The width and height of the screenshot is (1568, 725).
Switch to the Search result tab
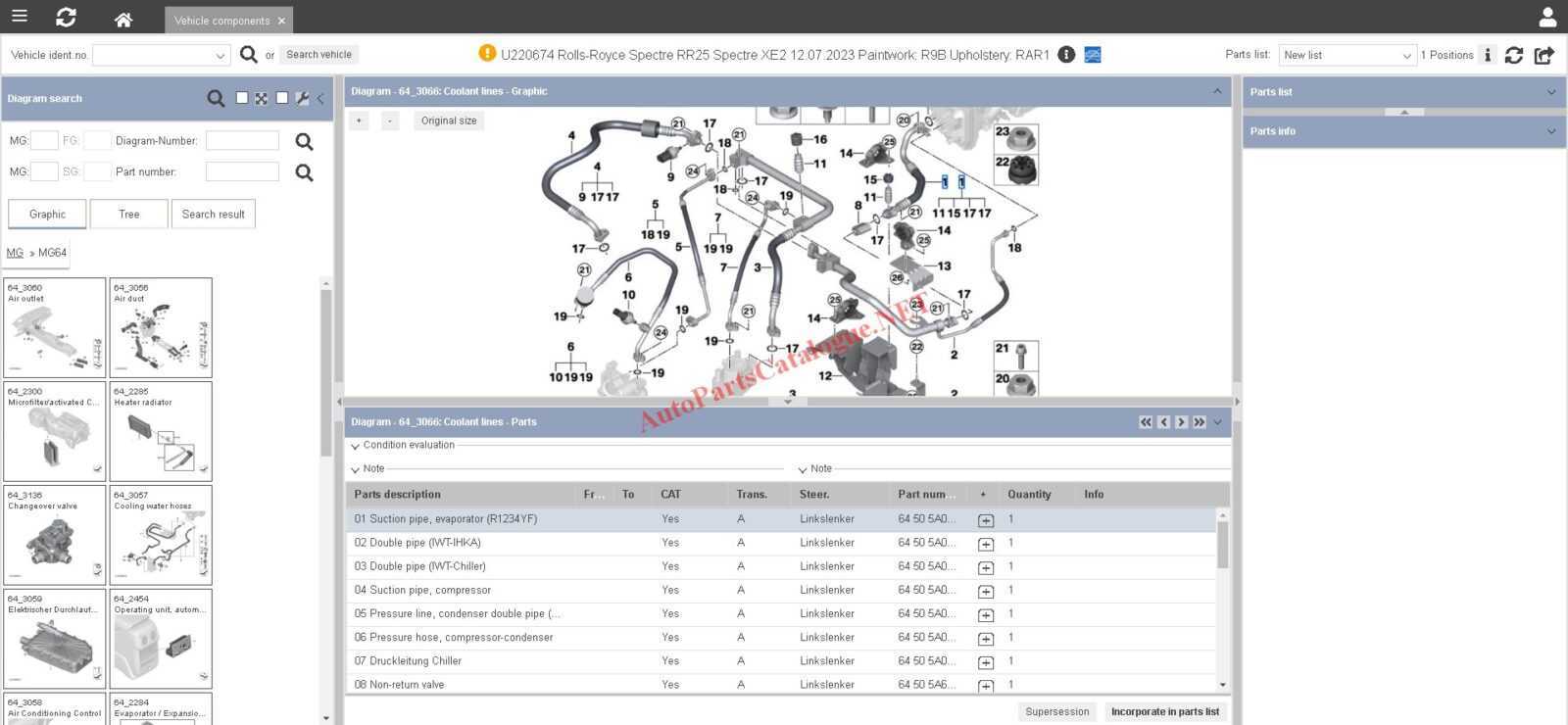point(214,215)
